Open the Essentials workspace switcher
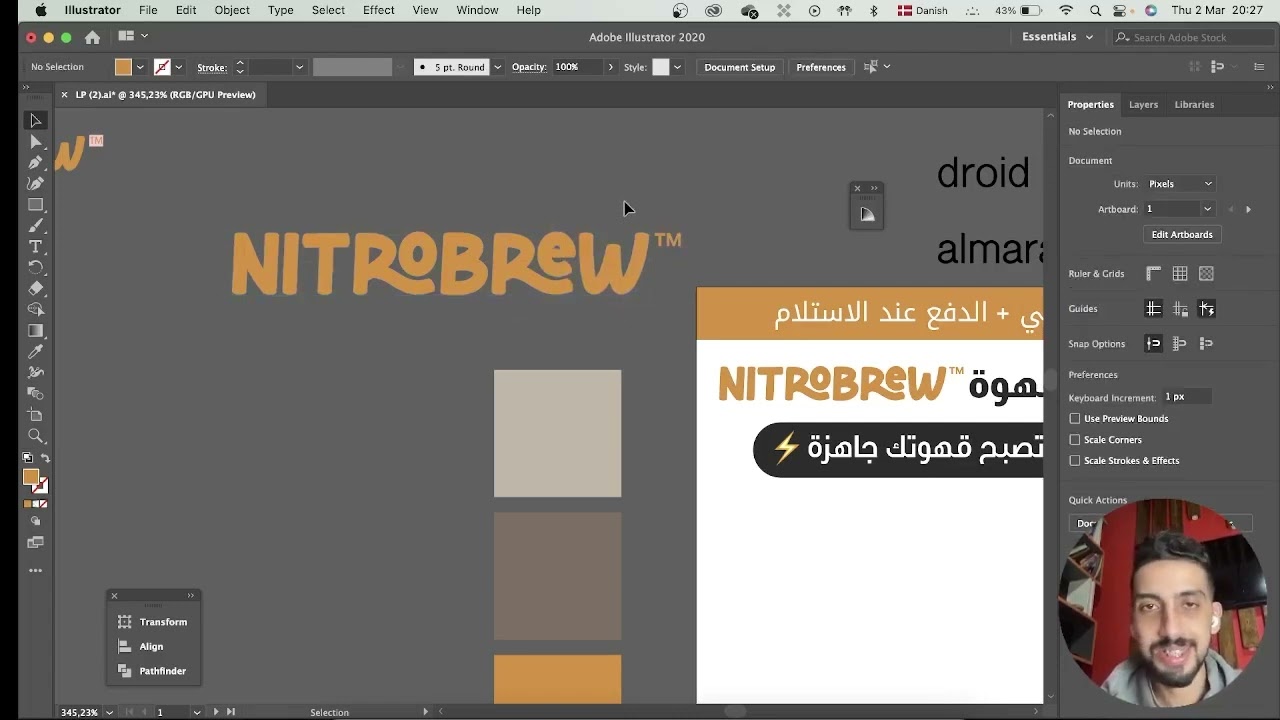This screenshot has height=720, width=1280. 1057,37
